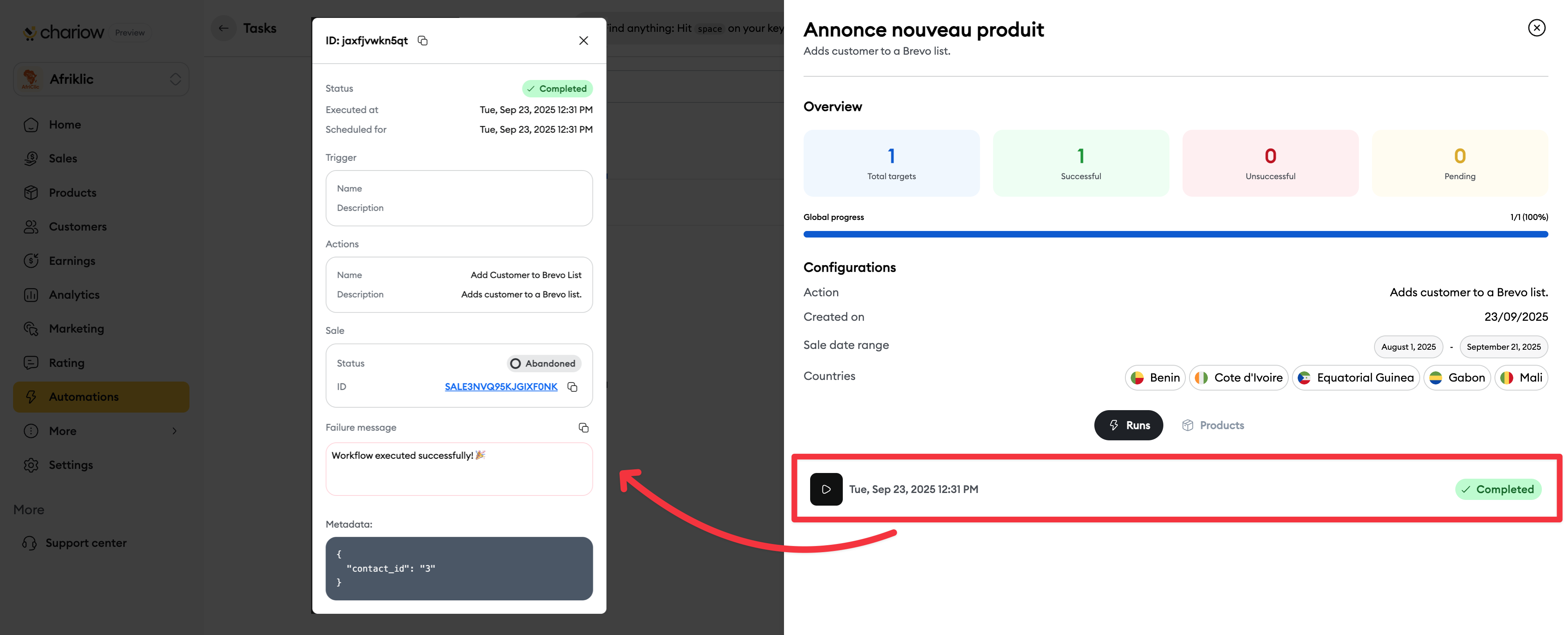Click the Equatorial Guinea country chip
This screenshot has height=635, width=1568.
tap(1356, 378)
